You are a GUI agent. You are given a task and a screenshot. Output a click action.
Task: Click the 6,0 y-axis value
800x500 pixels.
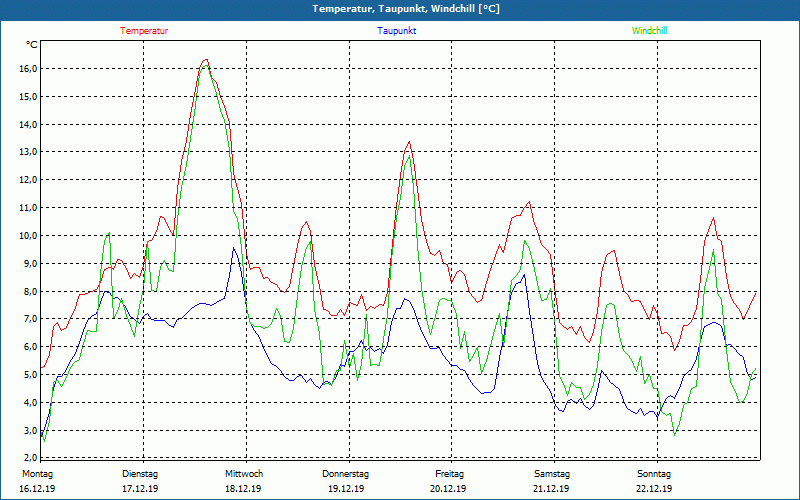(x=31, y=347)
